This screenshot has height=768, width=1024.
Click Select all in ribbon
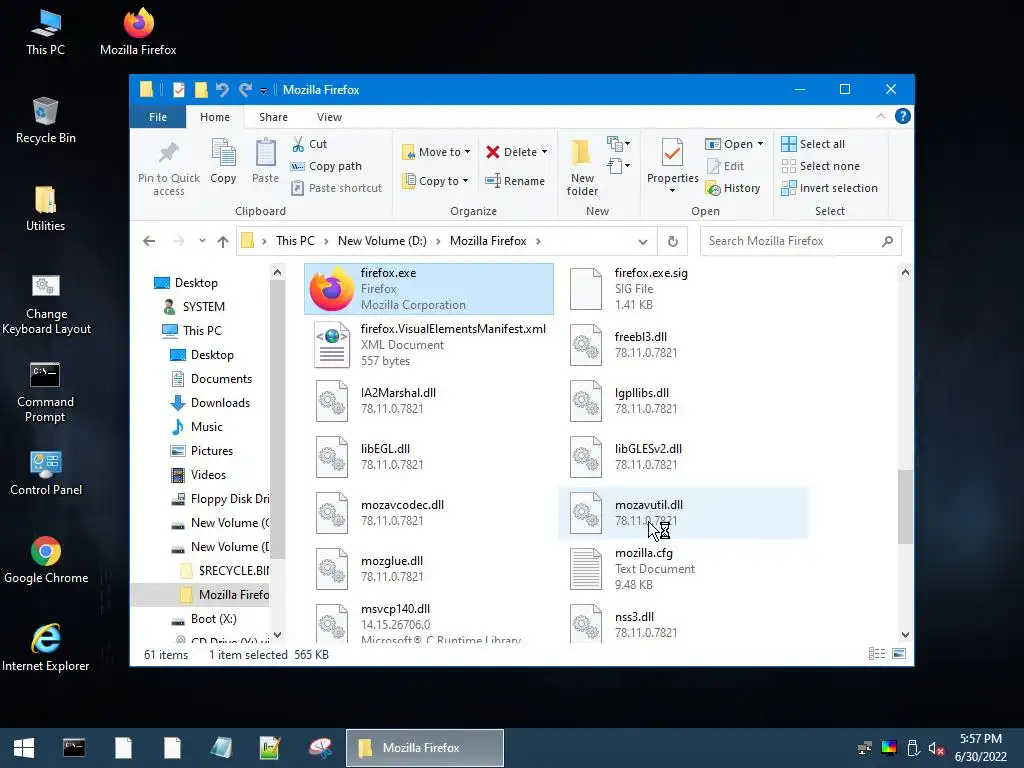pyautogui.click(x=813, y=144)
